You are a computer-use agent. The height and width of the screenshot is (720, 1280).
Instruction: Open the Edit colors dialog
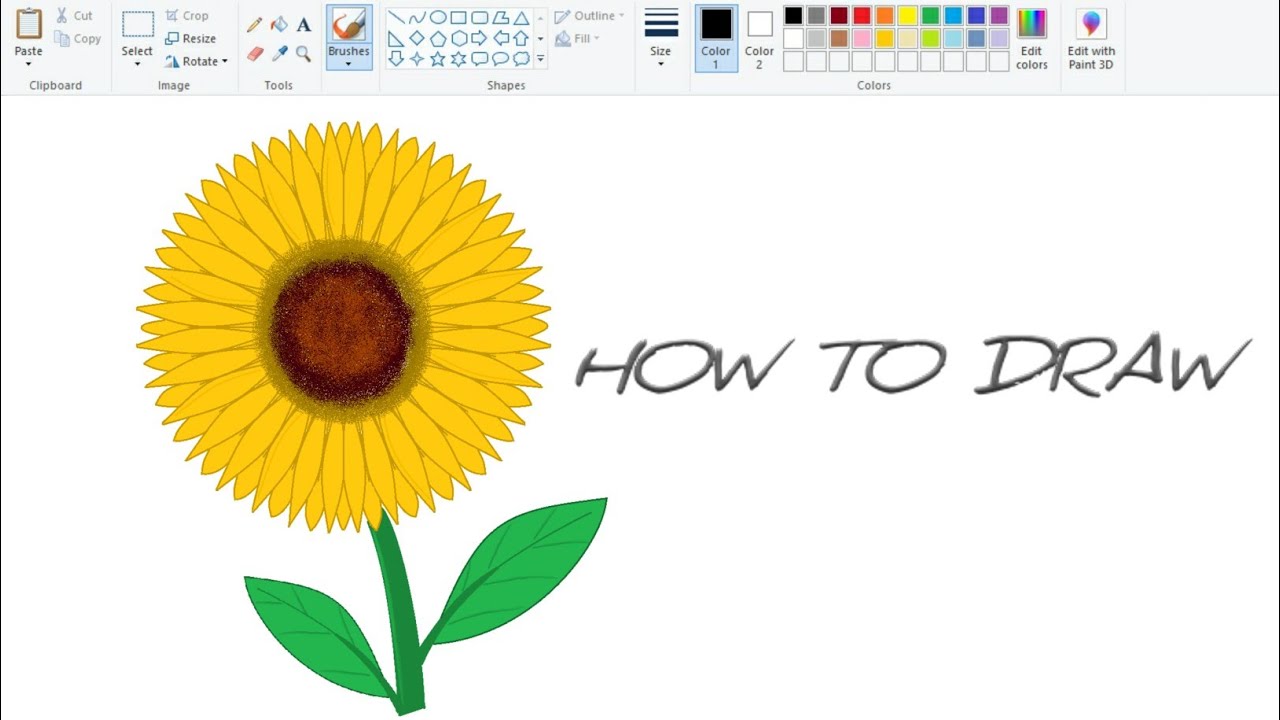[1031, 38]
